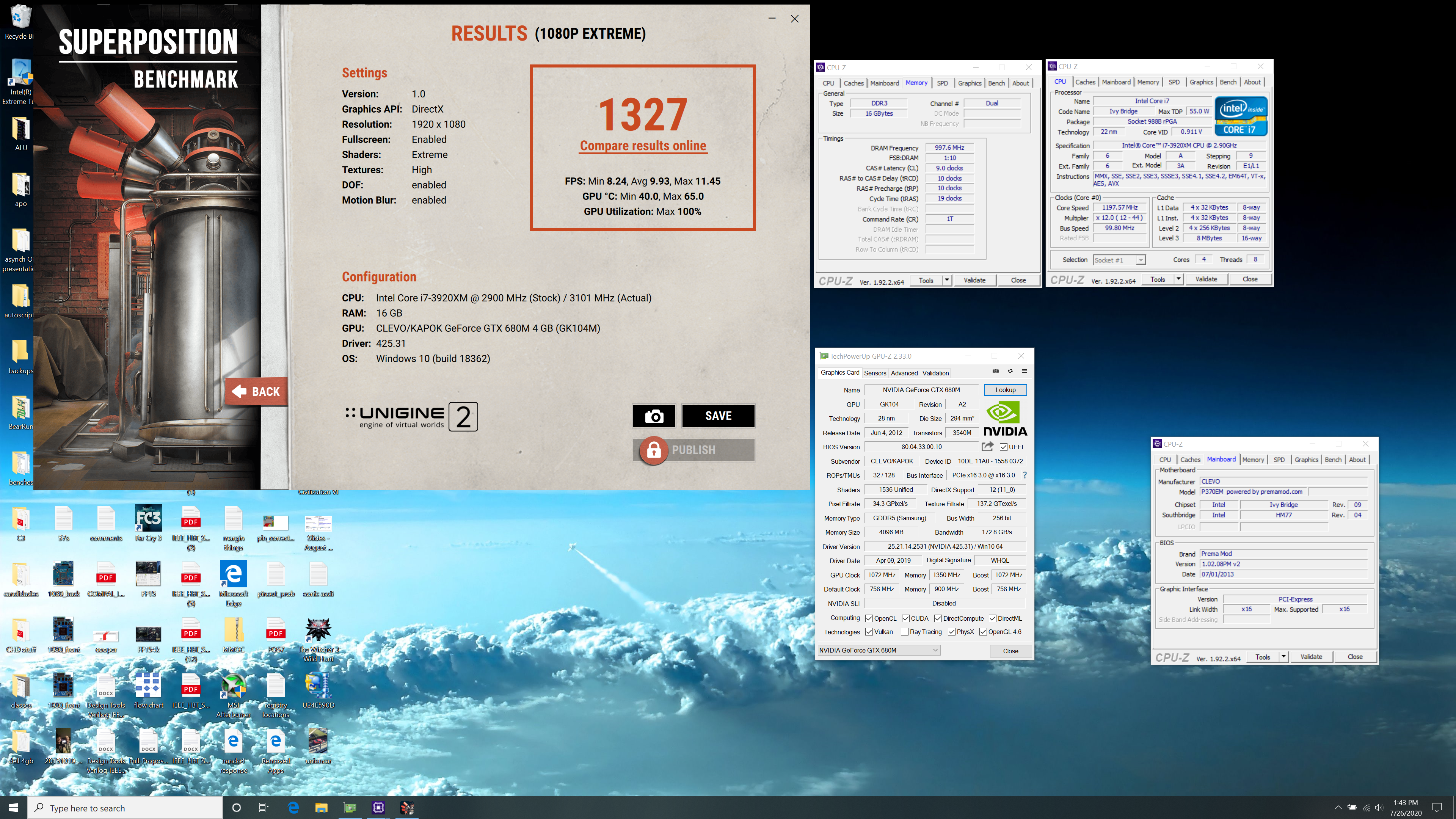
Task: Open Cortana from the taskbar
Action: pyautogui.click(x=237, y=808)
